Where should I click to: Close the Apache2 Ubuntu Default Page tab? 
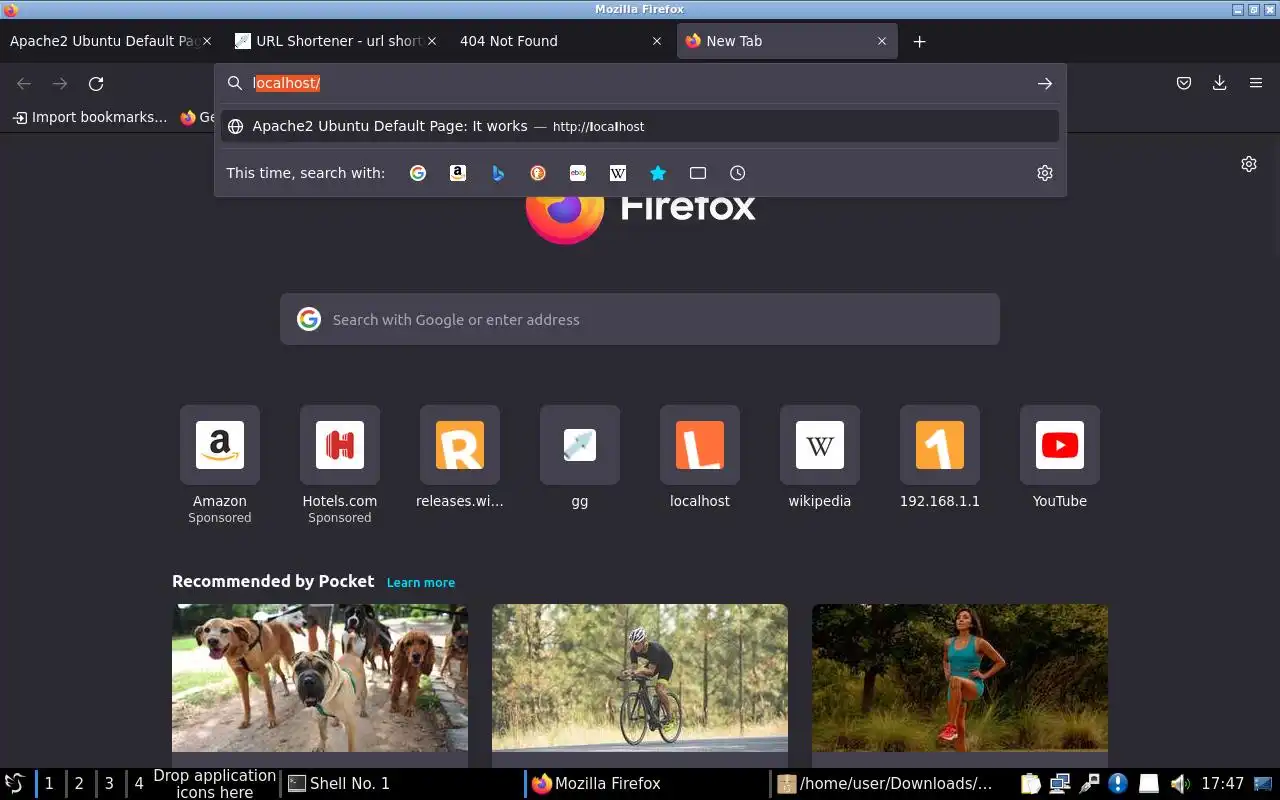[207, 41]
